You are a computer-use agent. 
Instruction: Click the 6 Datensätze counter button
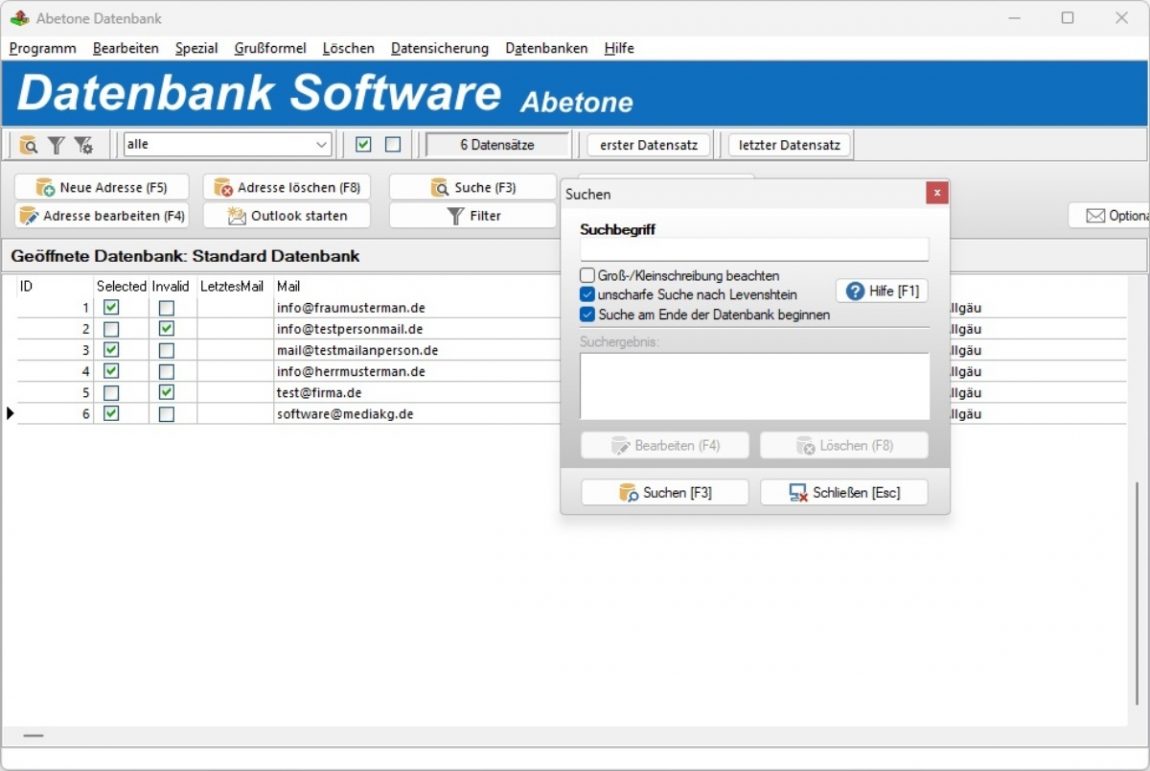tap(497, 145)
